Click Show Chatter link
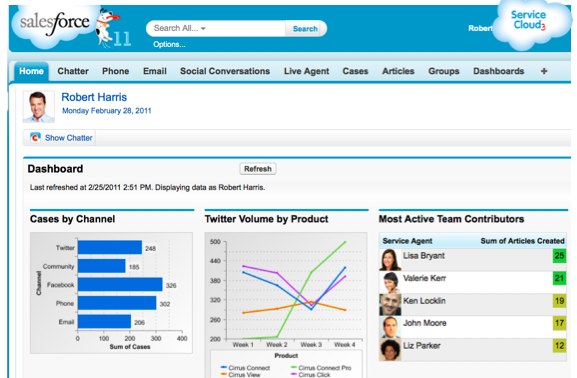The height and width of the screenshot is (378, 577). [68, 138]
